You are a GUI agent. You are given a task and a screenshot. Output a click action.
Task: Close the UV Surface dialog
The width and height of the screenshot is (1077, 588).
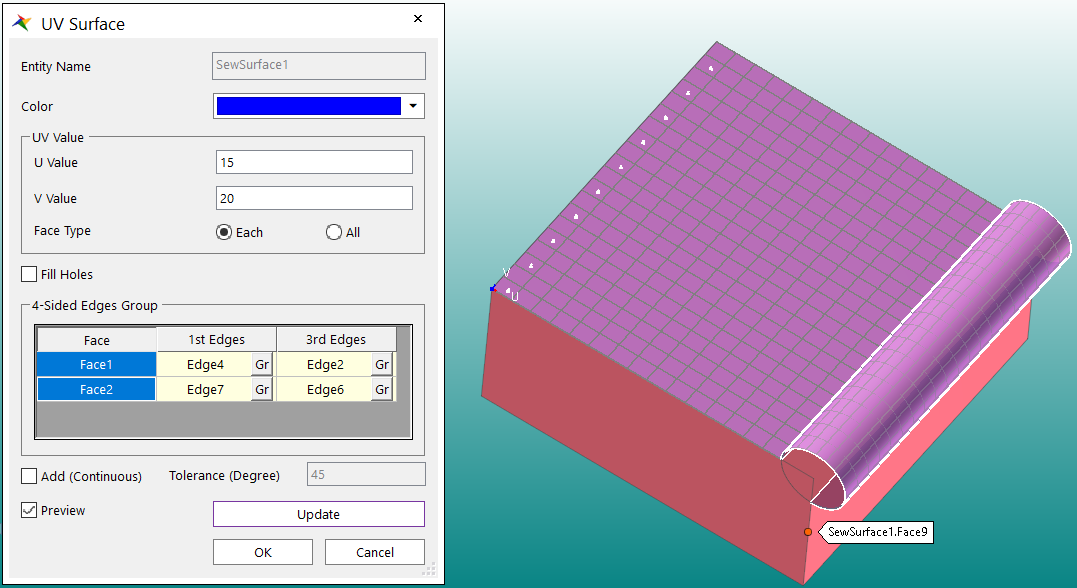[417, 19]
